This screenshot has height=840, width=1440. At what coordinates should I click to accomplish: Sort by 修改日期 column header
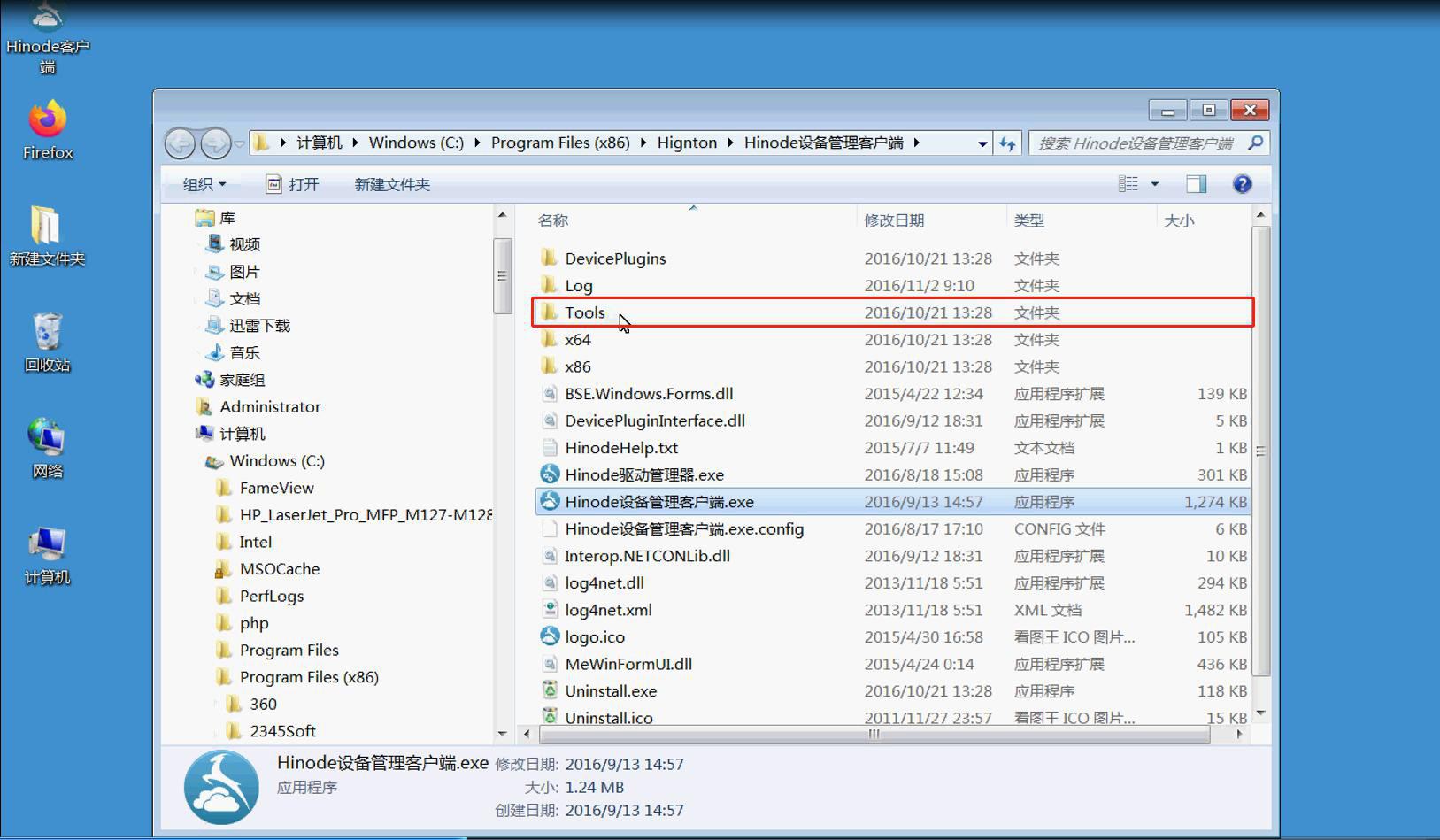pos(894,220)
